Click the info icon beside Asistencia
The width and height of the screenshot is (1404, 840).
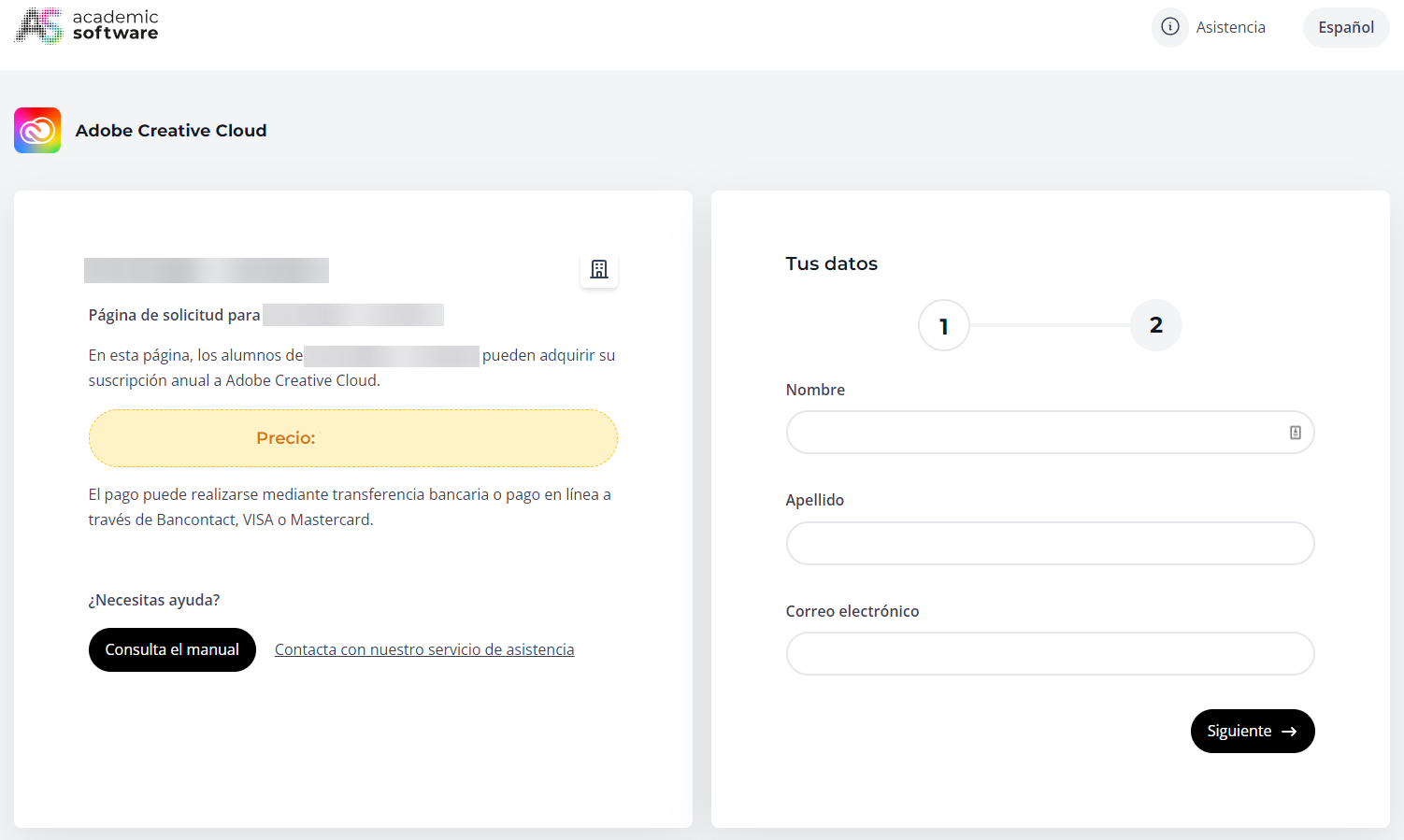1169,27
